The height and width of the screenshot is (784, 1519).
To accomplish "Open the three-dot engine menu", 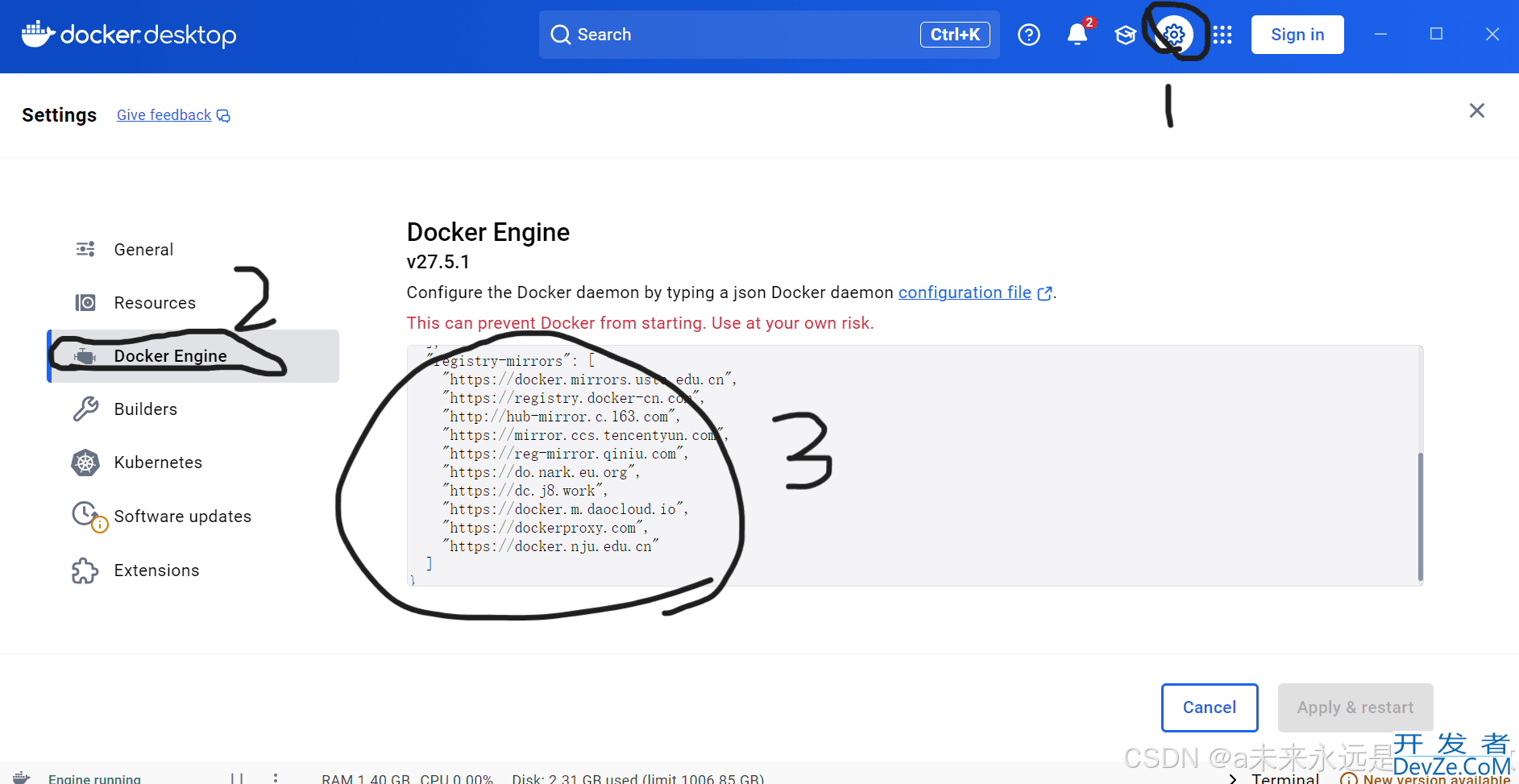I will point(276,778).
